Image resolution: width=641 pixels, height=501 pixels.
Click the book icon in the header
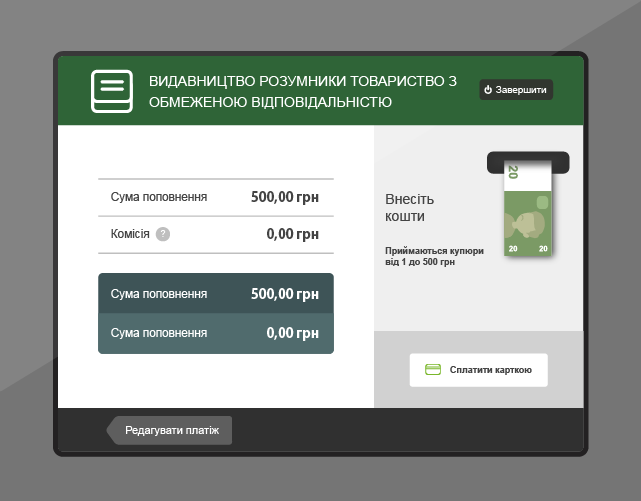pos(112,91)
